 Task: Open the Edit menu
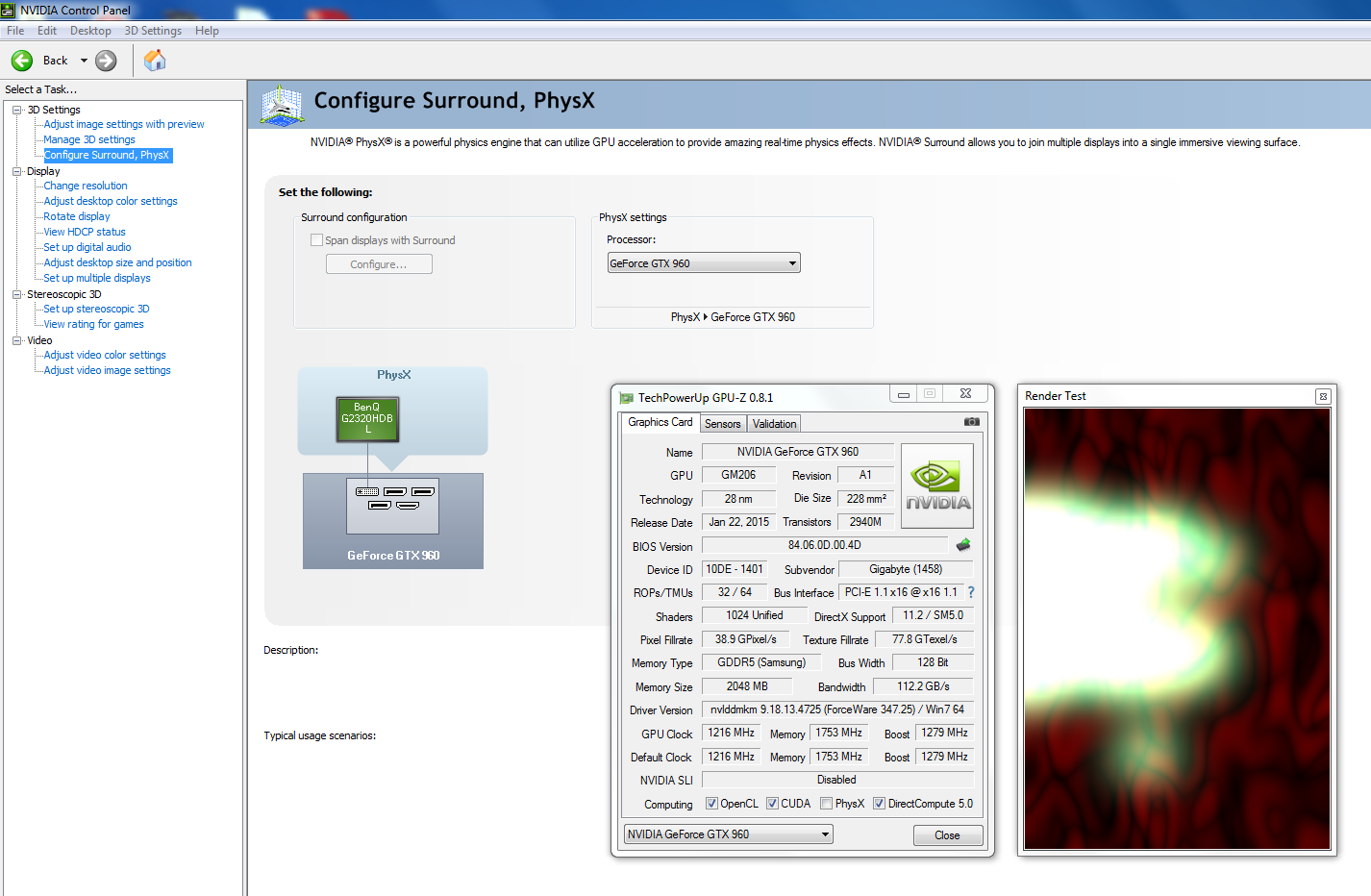tap(47, 31)
